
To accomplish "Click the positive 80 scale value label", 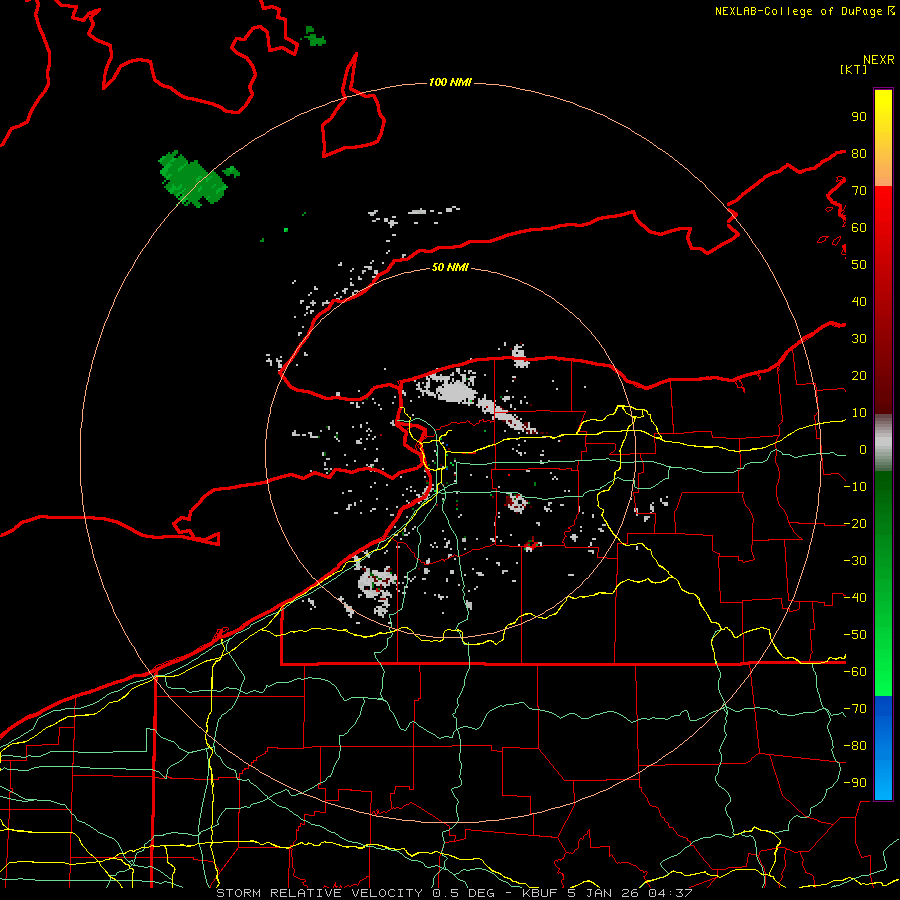I will coord(859,154).
